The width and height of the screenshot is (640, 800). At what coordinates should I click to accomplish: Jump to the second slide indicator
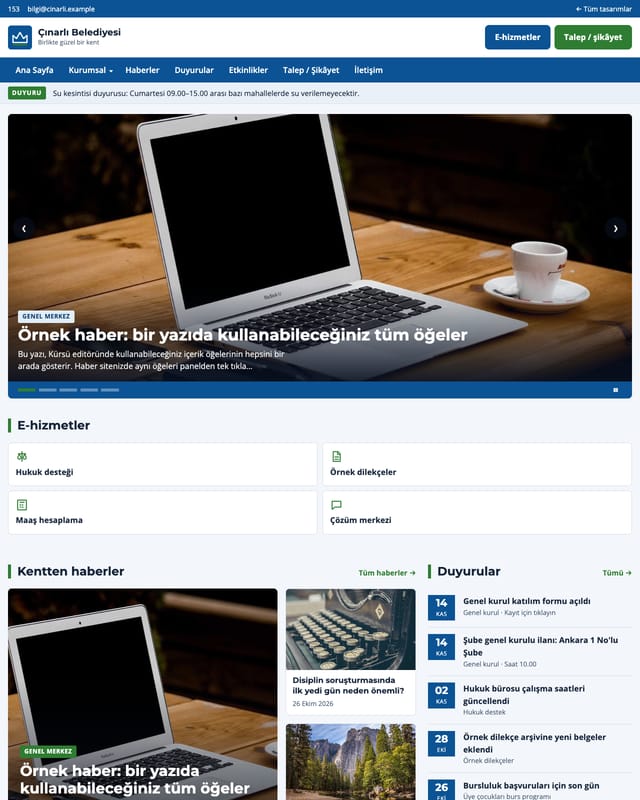pyautogui.click(x=47, y=390)
